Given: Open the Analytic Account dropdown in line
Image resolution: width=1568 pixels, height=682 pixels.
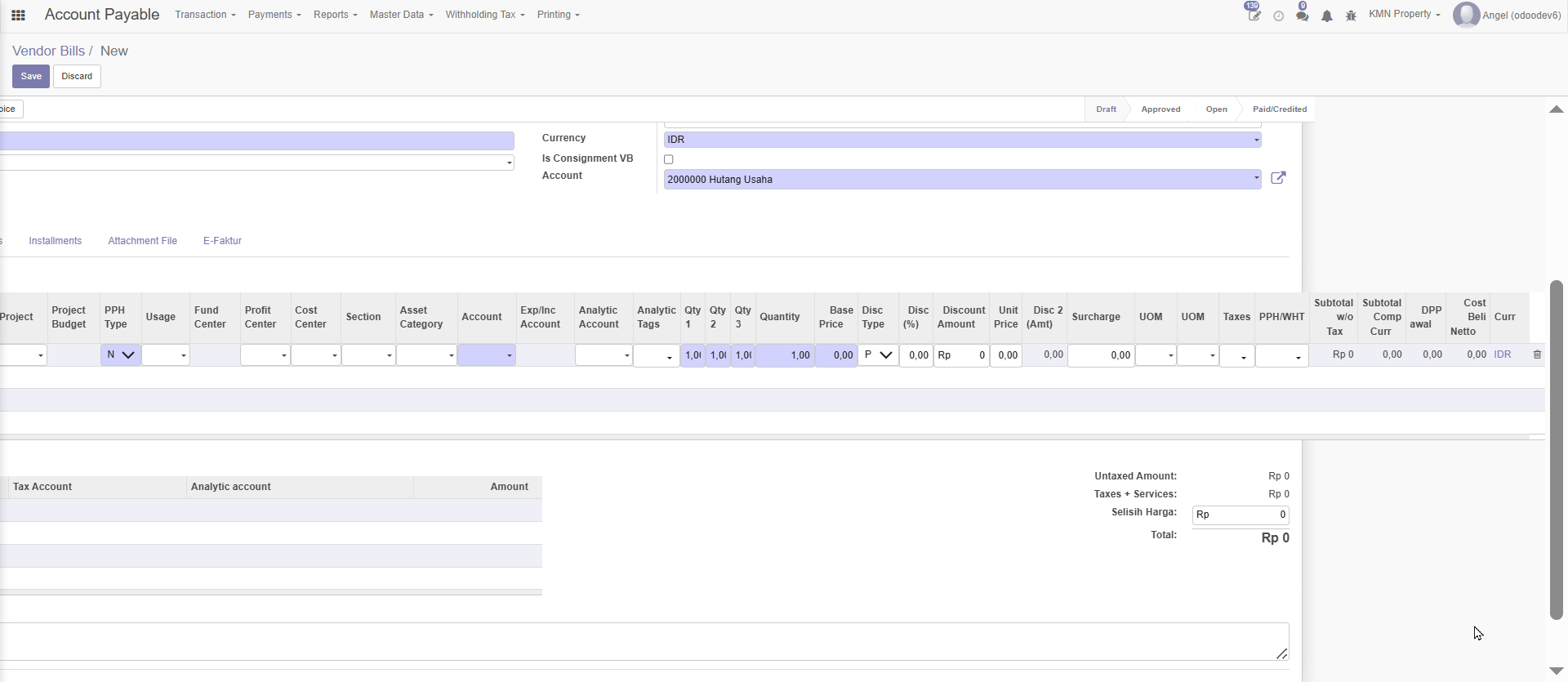Looking at the screenshot, I should [x=604, y=355].
